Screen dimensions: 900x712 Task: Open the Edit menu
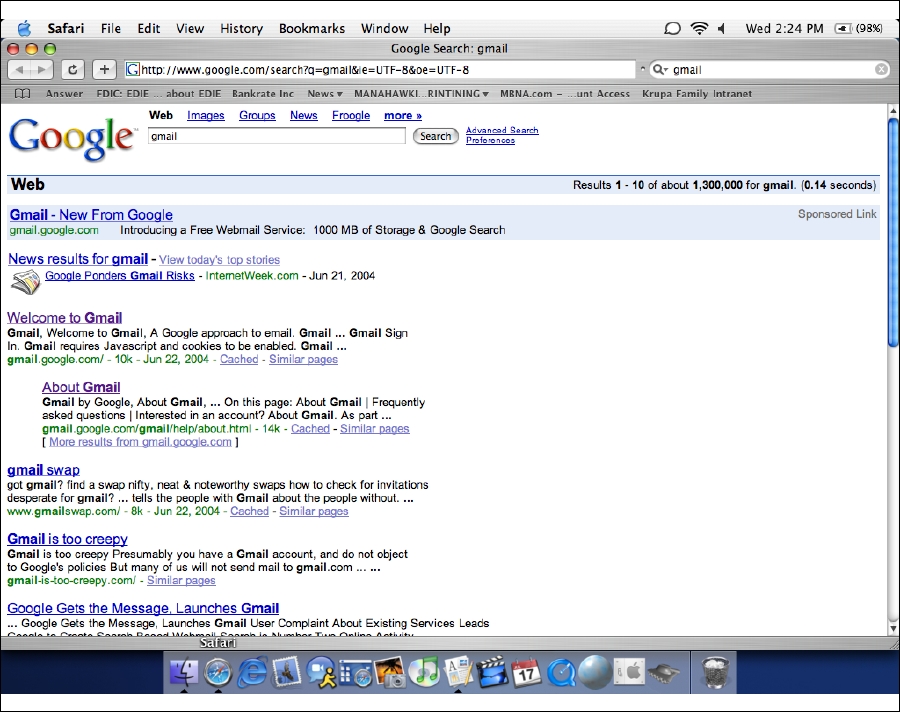pyautogui.click(x=149, y=28)
